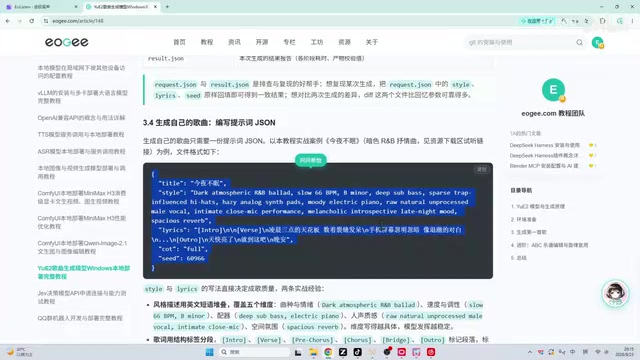Image resolution: width=640 pixels, height=360 pixels.
Task: Open the Windows Start button
Action: click(209, 352)
